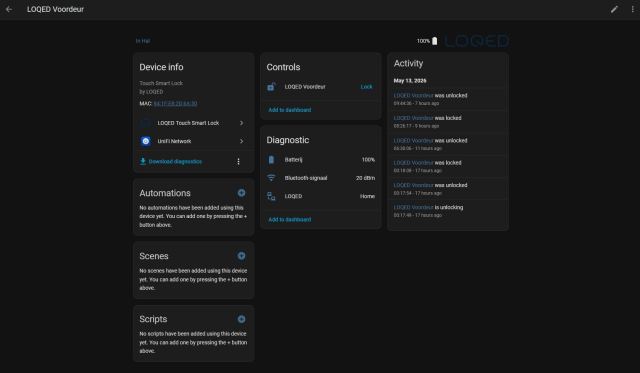Click the UniFi Network integration icon

tap(146, 141)
